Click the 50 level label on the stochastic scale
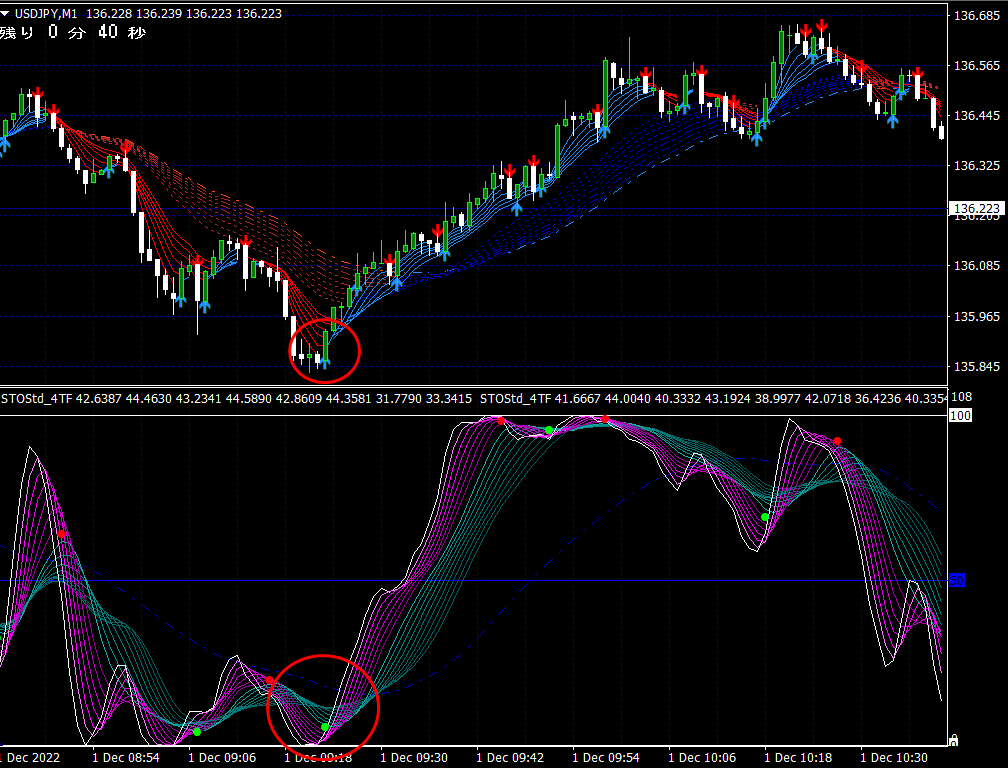Image resolution: width=1008 pixels, height=768 pixels. click(x=957, y=581)
